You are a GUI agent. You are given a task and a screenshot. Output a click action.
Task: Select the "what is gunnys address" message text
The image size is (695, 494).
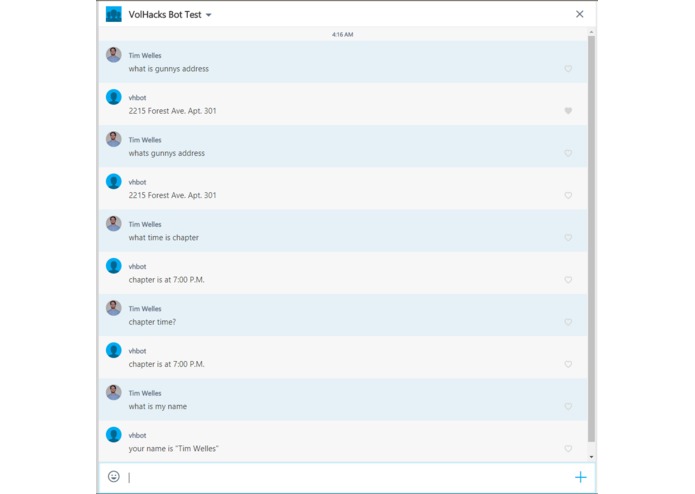(168, 69)
